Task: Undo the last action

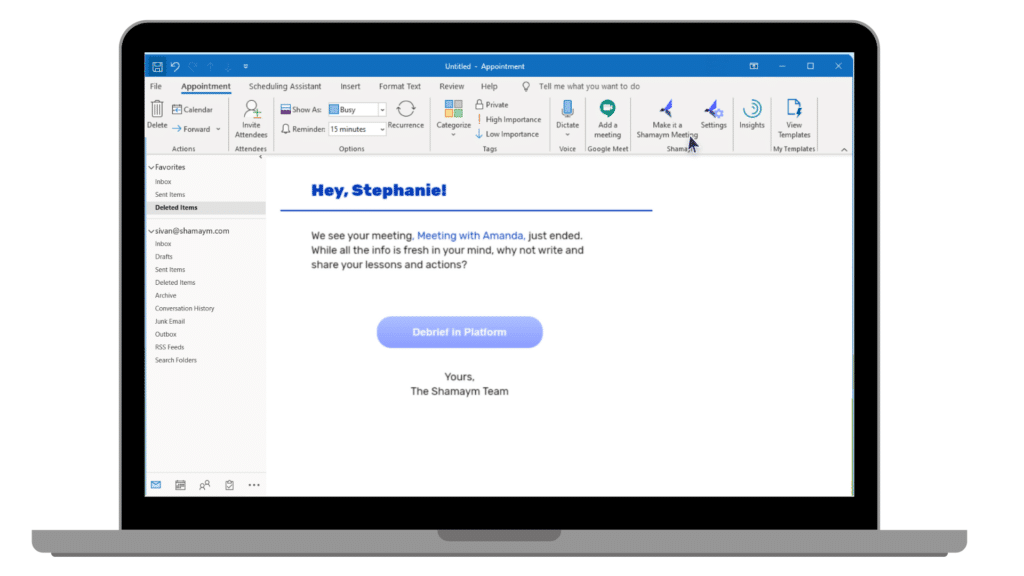Action: [x=175, y=67]
